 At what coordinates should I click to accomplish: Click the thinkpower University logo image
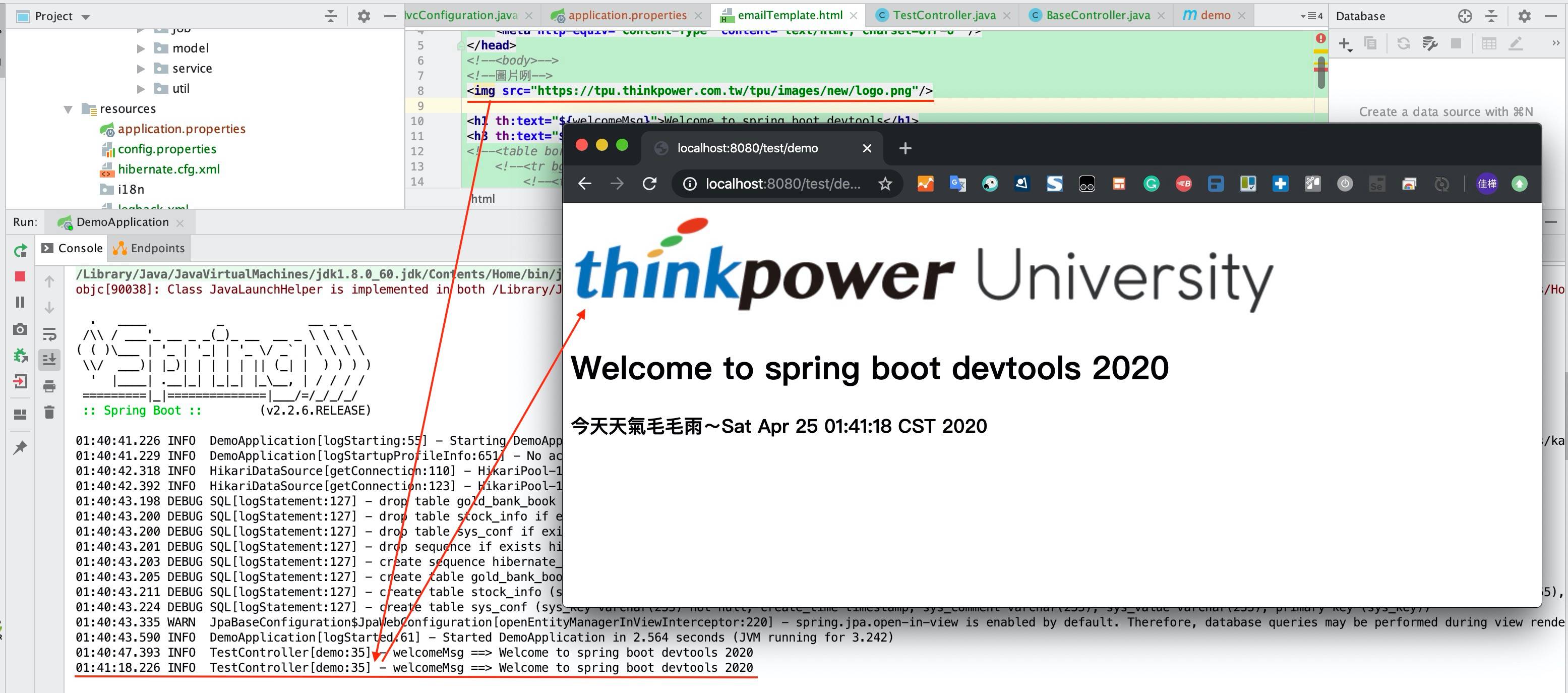click(923, 265)
